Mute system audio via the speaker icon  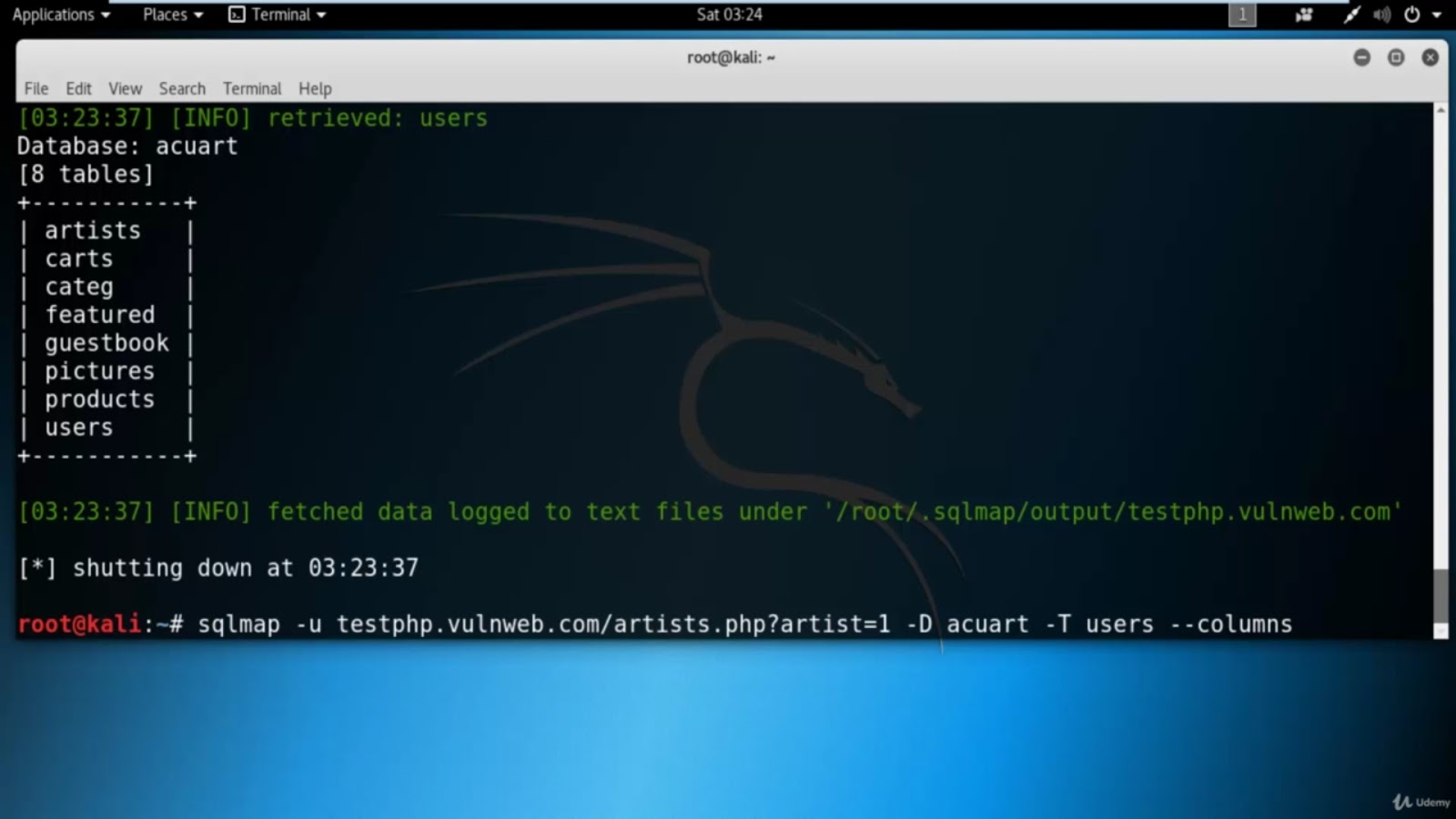pos(1381,14)
